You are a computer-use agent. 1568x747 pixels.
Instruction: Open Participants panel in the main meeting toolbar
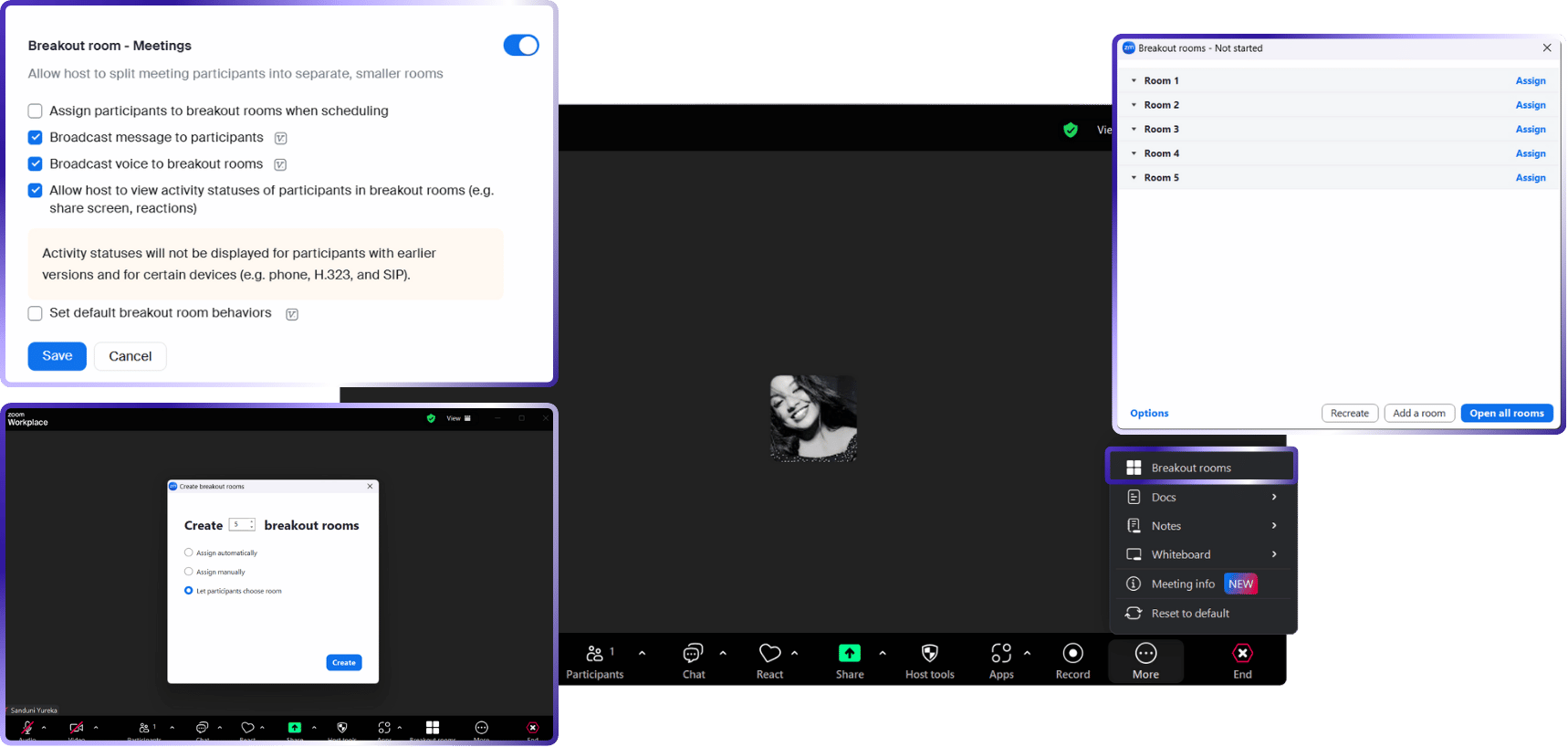pos(594,661)
